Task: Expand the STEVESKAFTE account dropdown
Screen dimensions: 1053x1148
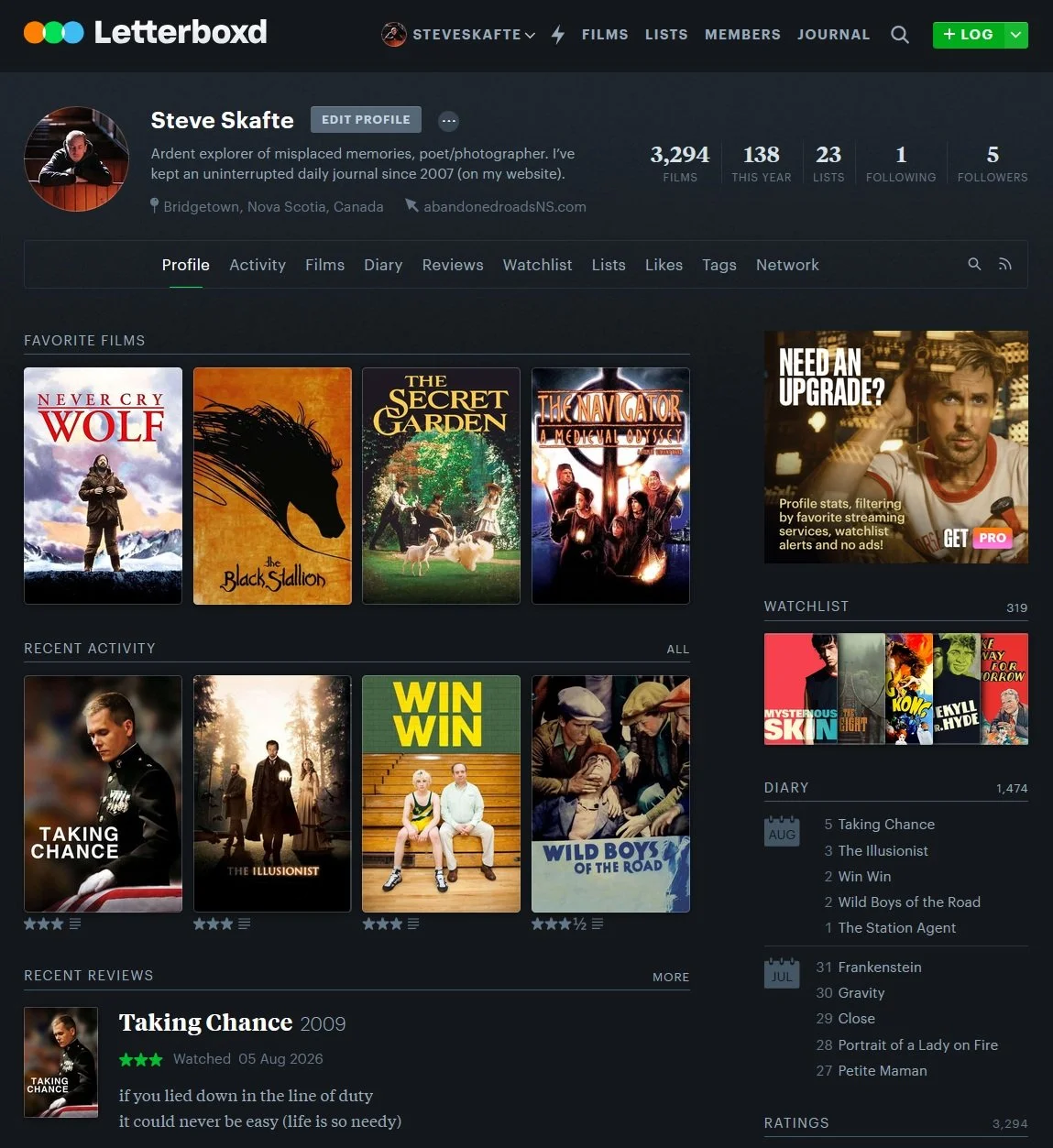Action: coord(530,35)
